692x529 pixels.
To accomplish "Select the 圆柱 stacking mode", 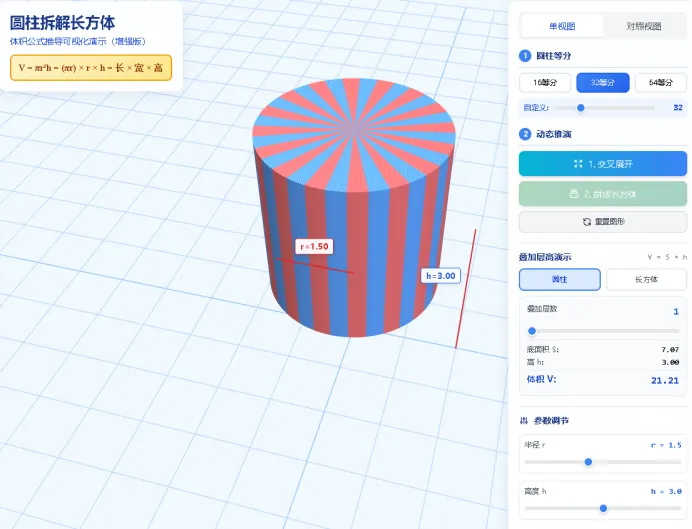I will [x=560, y=279].
